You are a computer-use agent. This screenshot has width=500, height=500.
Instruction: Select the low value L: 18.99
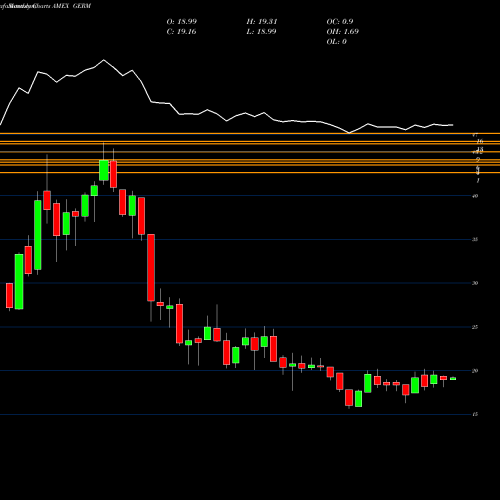[261, 32]
